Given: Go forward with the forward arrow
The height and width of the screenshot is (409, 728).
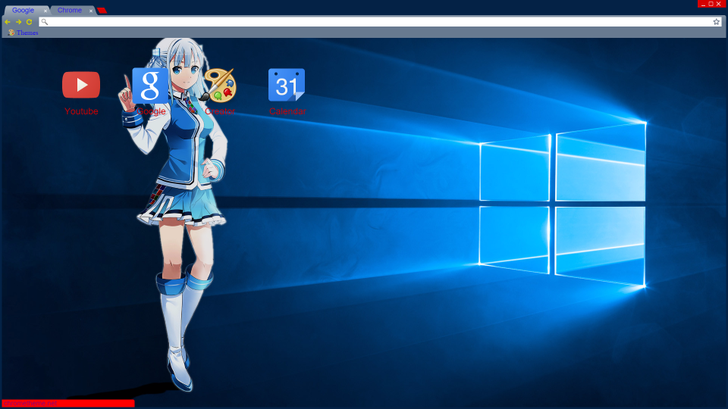Looking at the screenshot, I should click(19, 22).
